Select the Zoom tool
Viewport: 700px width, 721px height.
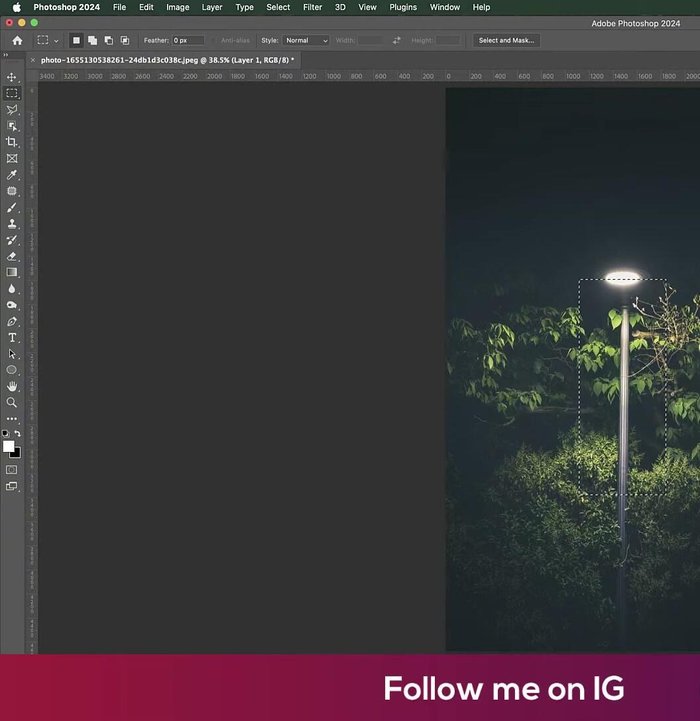point(12,402)
